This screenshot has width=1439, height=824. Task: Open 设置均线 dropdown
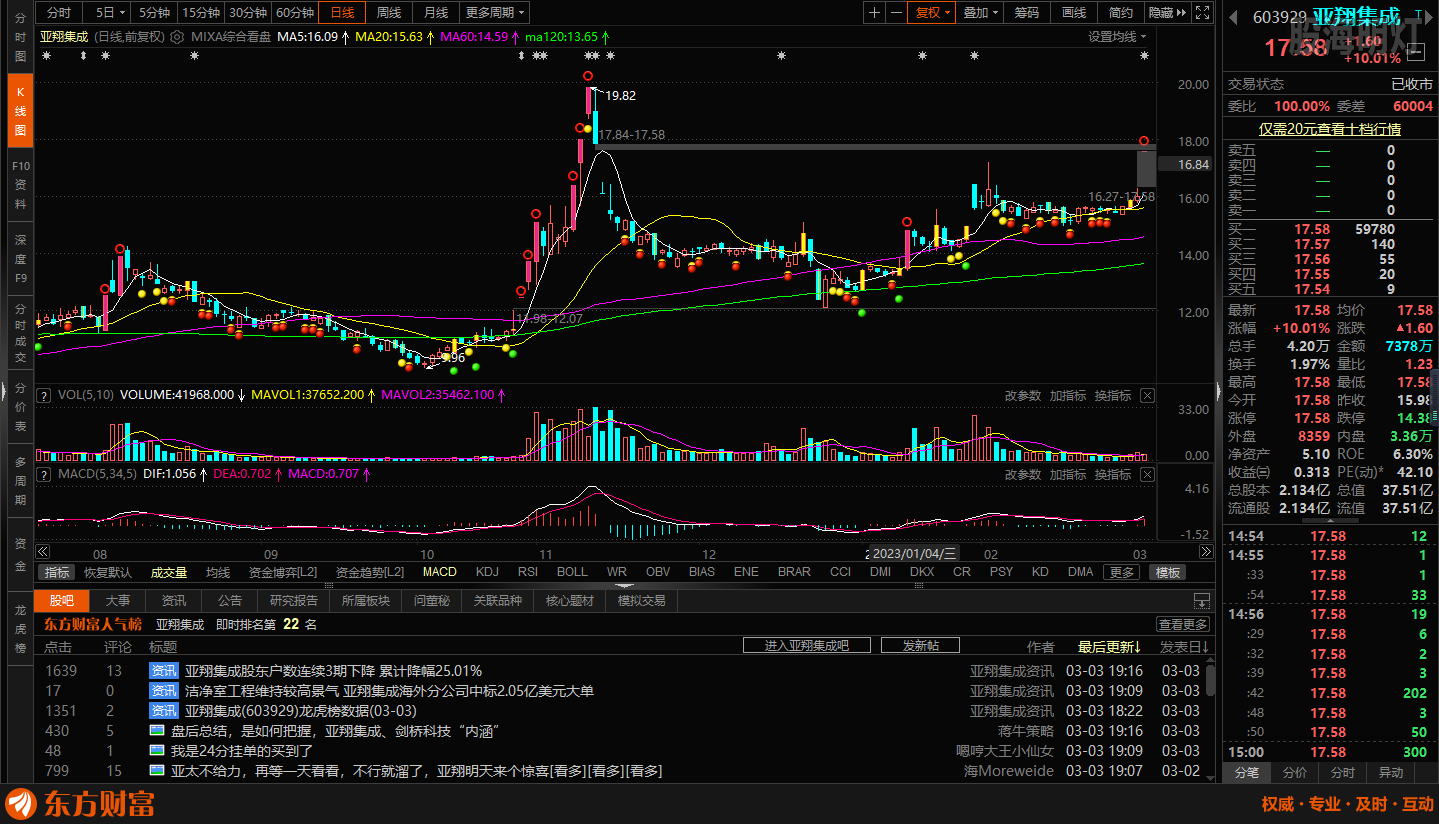click(1117, 36)
